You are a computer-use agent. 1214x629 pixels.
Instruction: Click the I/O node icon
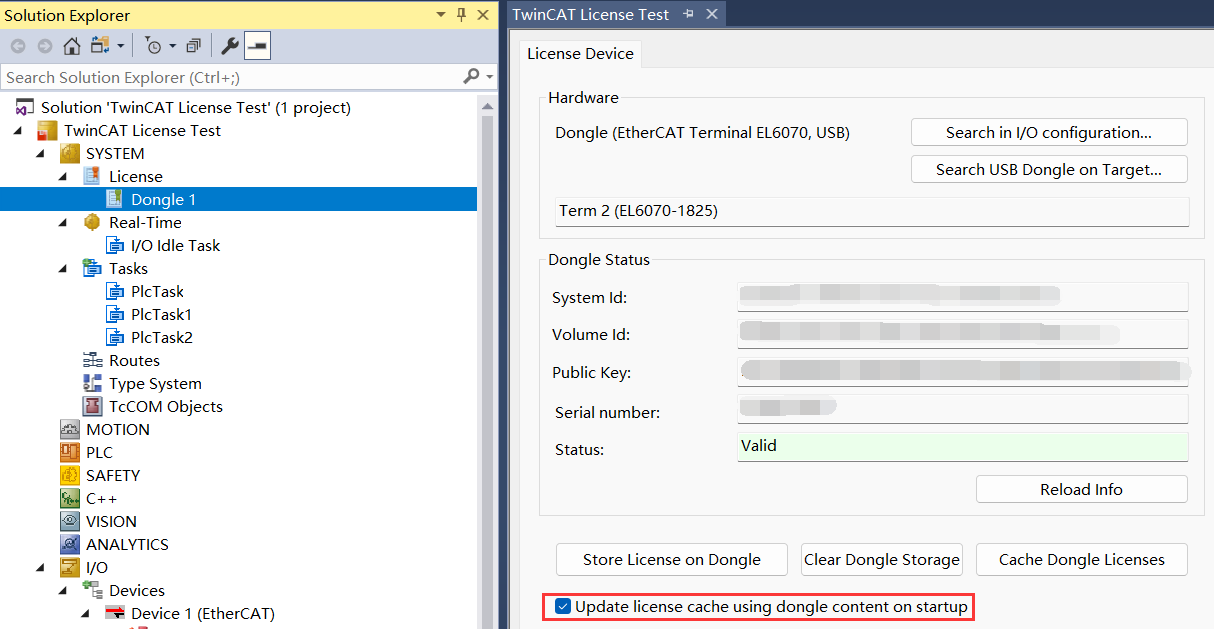point(70,567)
